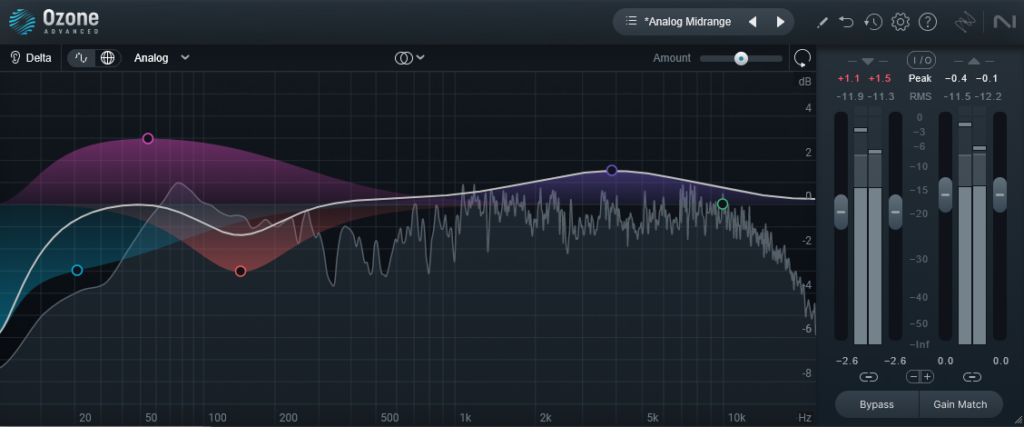Select the pink EQ node
The image size is (1024, 427).
148,138
